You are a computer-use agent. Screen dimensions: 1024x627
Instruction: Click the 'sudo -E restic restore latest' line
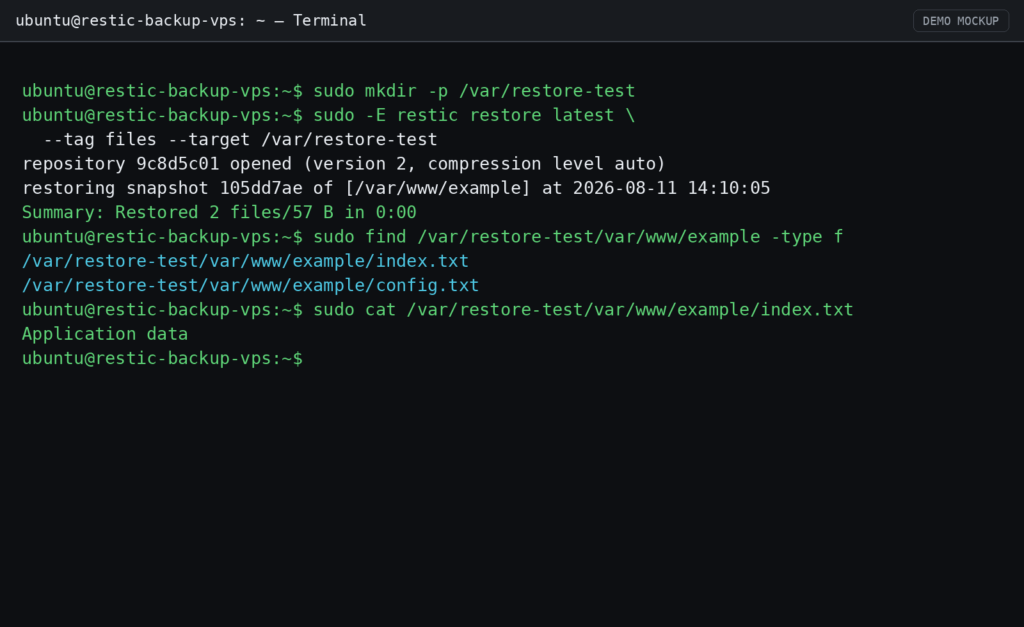point(328,115)
